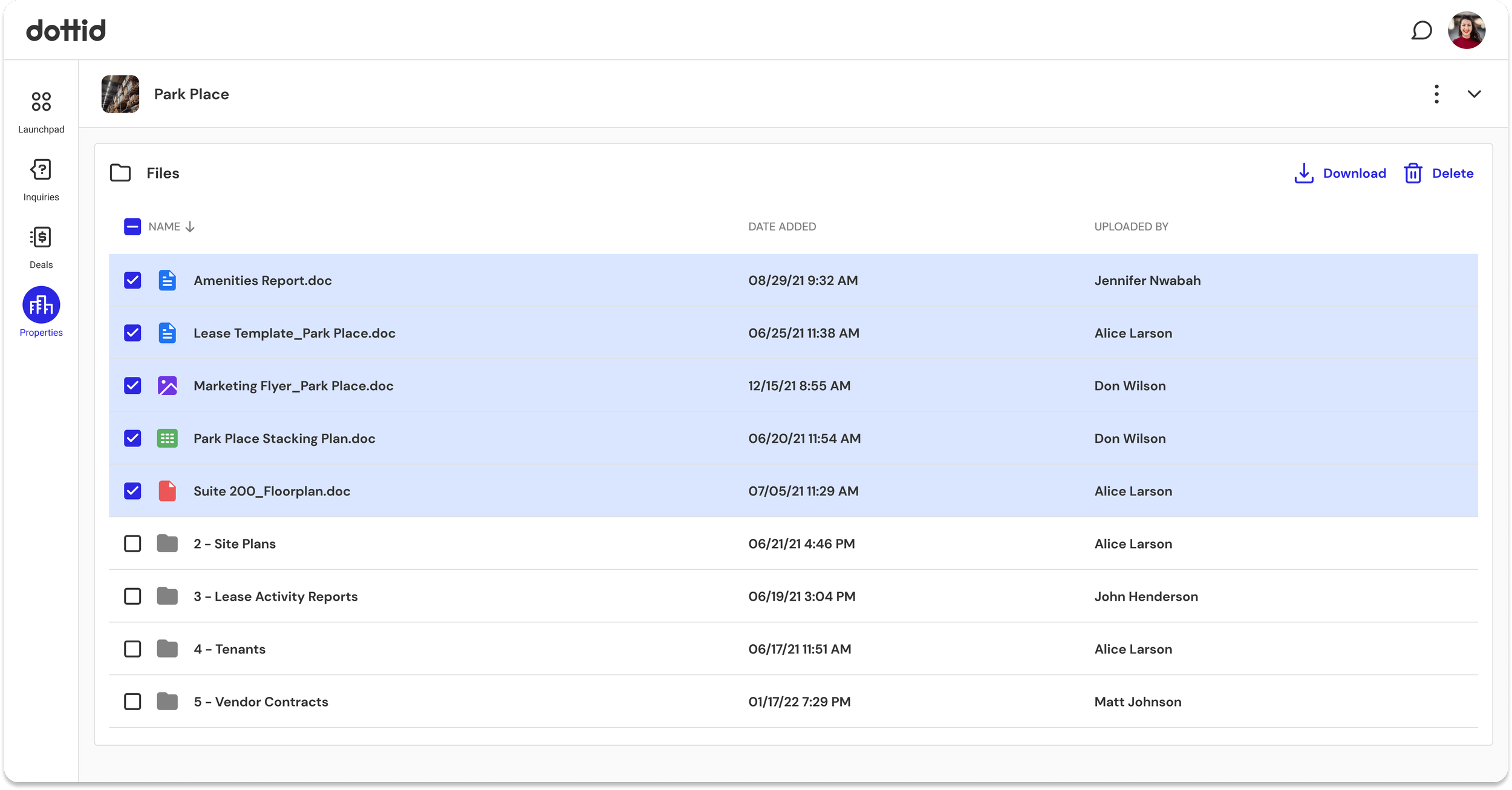1512x790 pixels.
Task: Click the Marketing Flyer image file icon
Action: (167, 386)
